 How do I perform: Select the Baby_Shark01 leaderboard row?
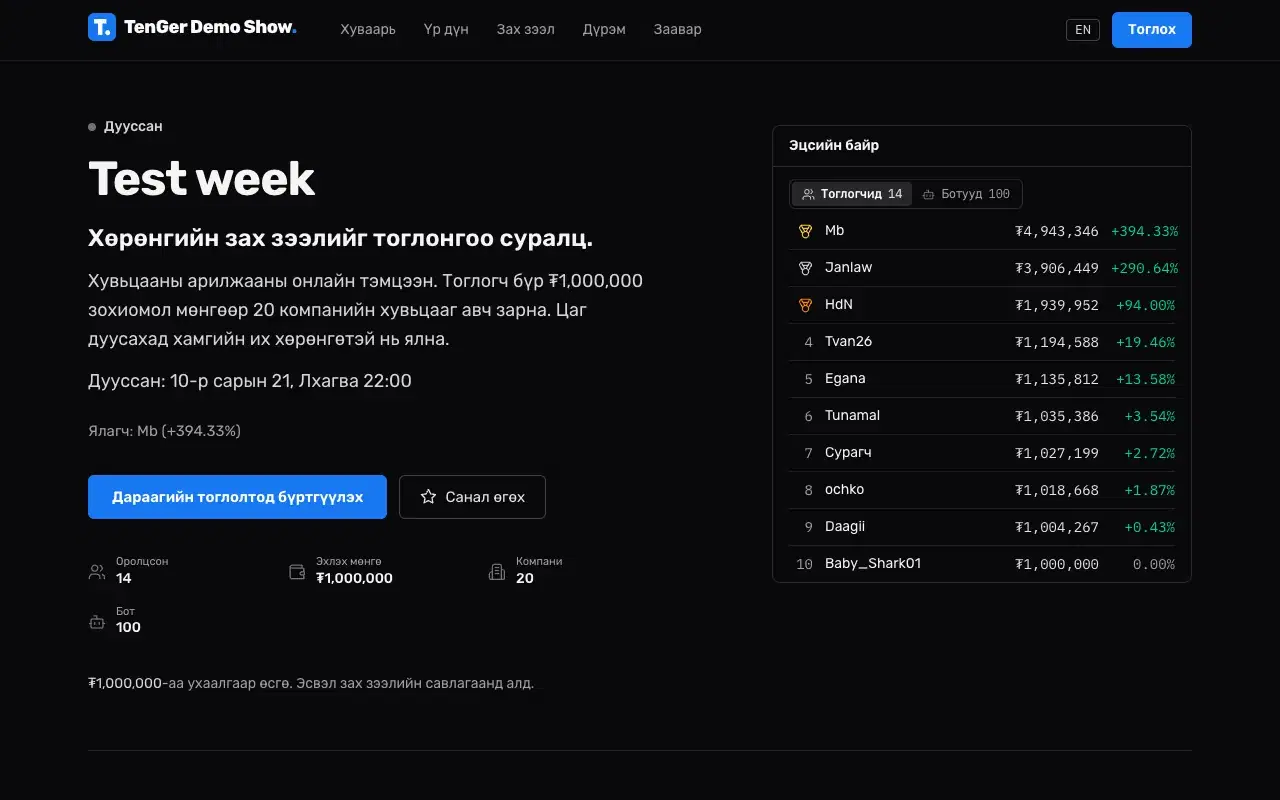[x=982, y=564]
